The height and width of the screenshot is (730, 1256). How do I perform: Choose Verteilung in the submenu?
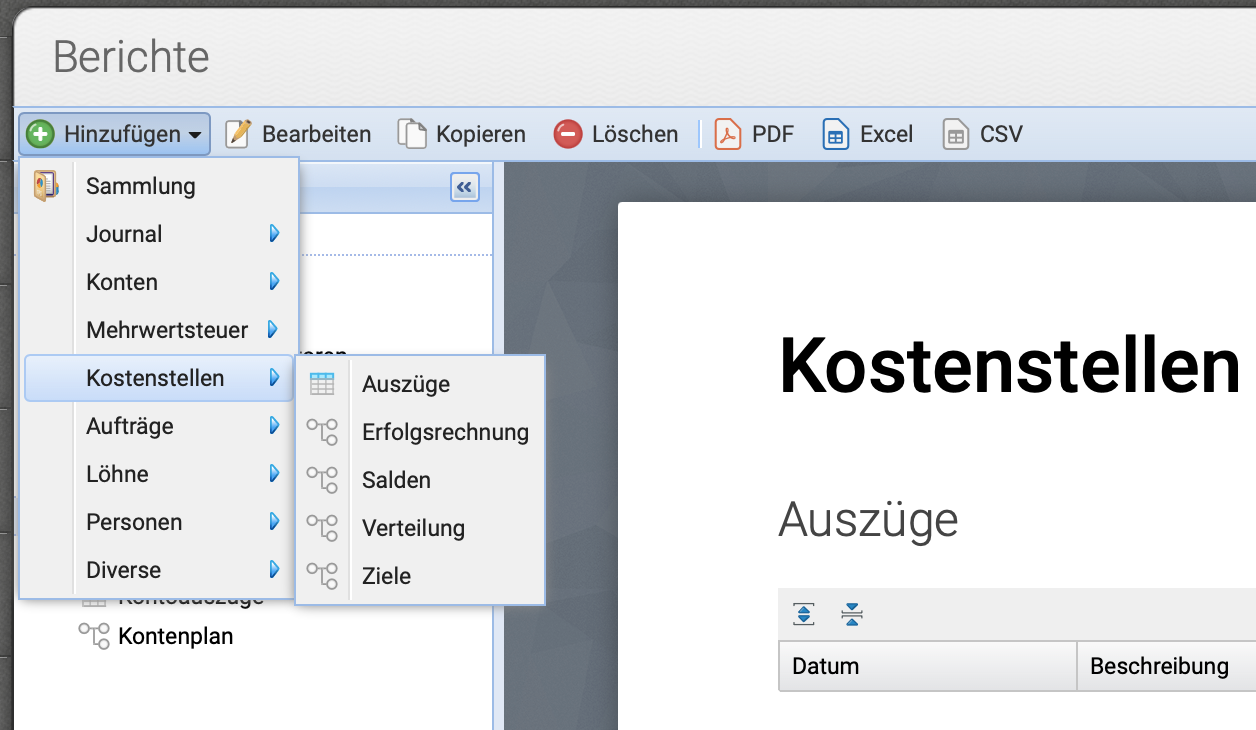[x=420, y=528]
